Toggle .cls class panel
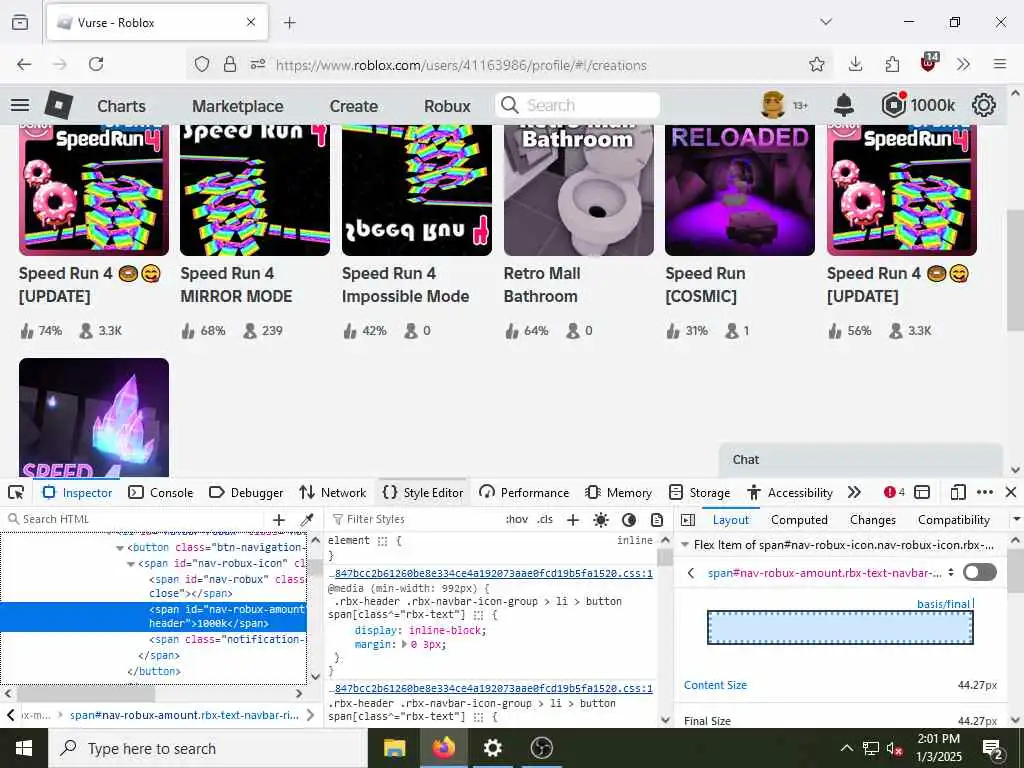The image size is (1024, 768). pyautogui.click(x=545, y=519)
